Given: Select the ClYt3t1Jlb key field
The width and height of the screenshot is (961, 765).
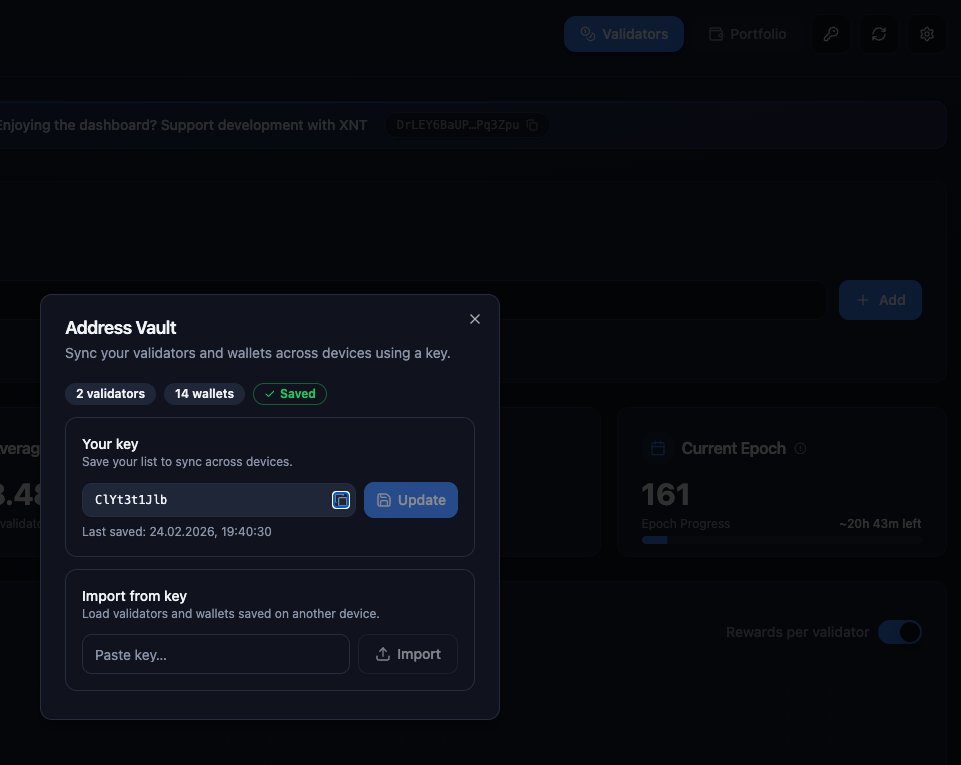Looking at the screenshot, I should tap(219, 500).
